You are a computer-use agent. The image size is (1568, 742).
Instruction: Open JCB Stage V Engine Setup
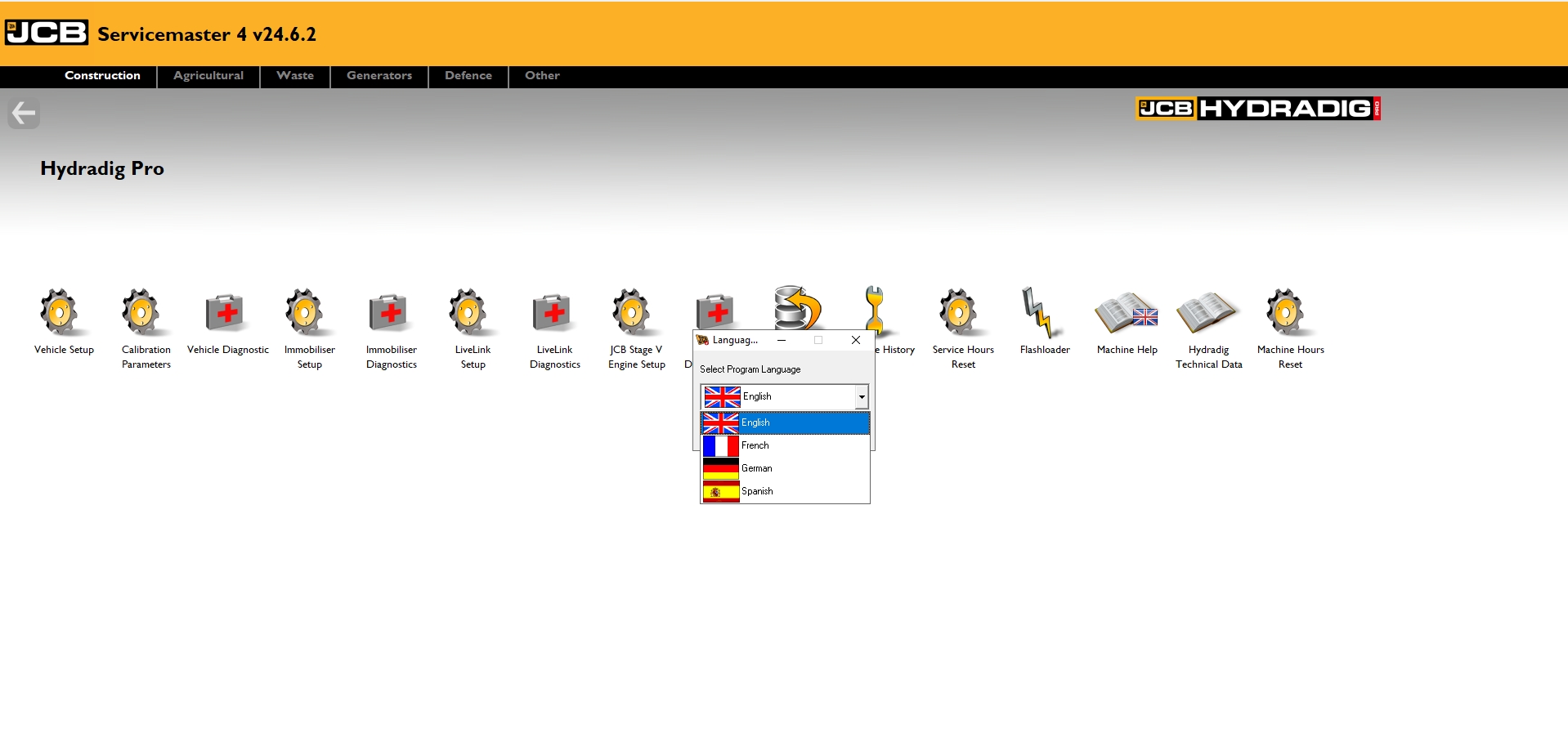point(635,313)
